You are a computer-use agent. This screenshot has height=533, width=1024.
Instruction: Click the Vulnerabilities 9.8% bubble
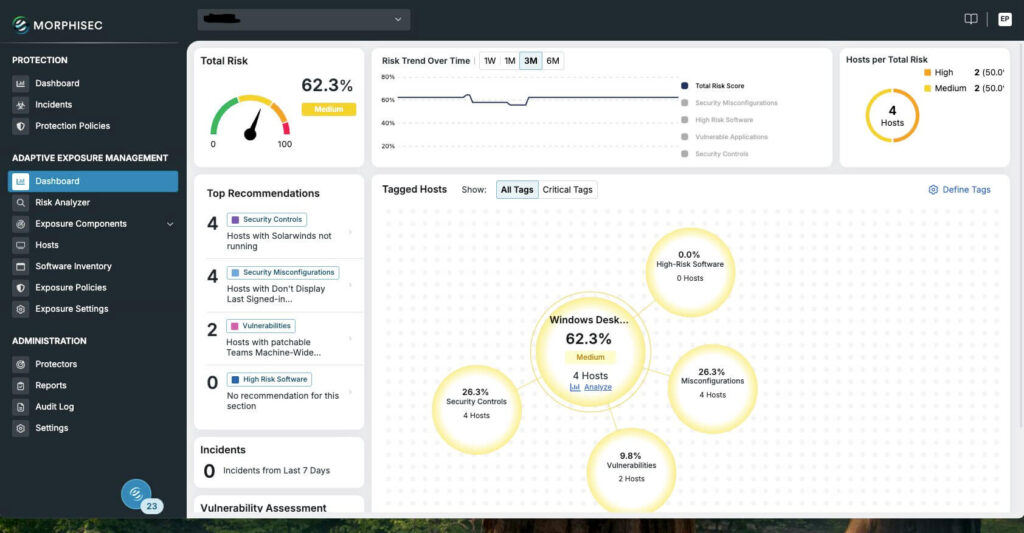click(x=631, y=470)
